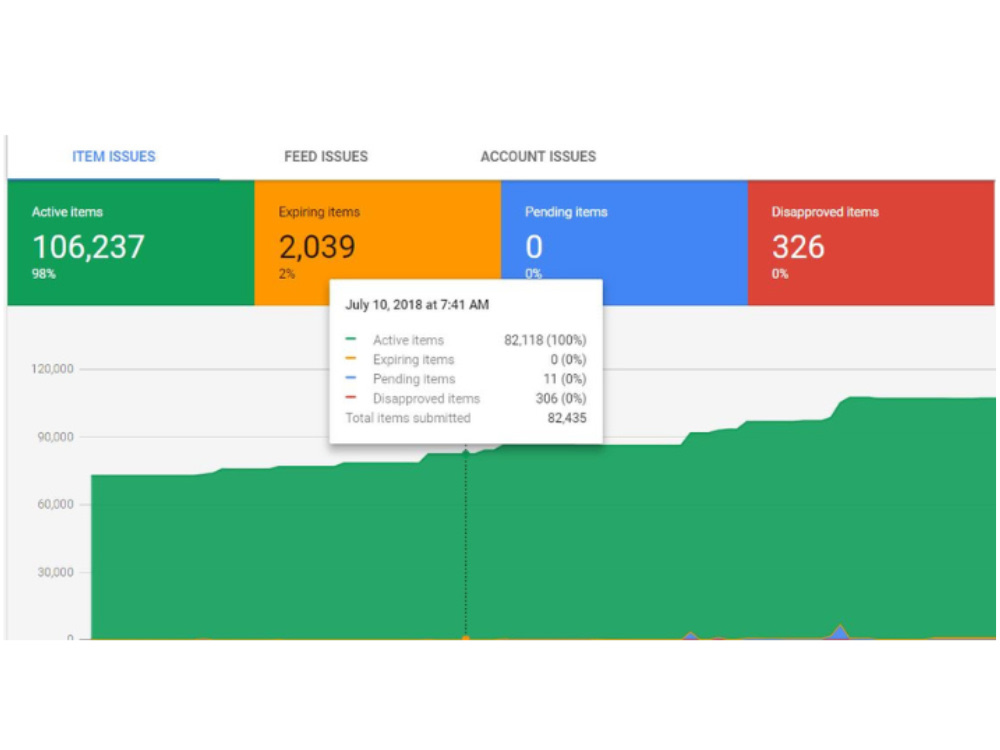This screenshot has width=1000, height=750.
Task: Click the large blue pending spike on chart
Action: [x=841, y=631]
